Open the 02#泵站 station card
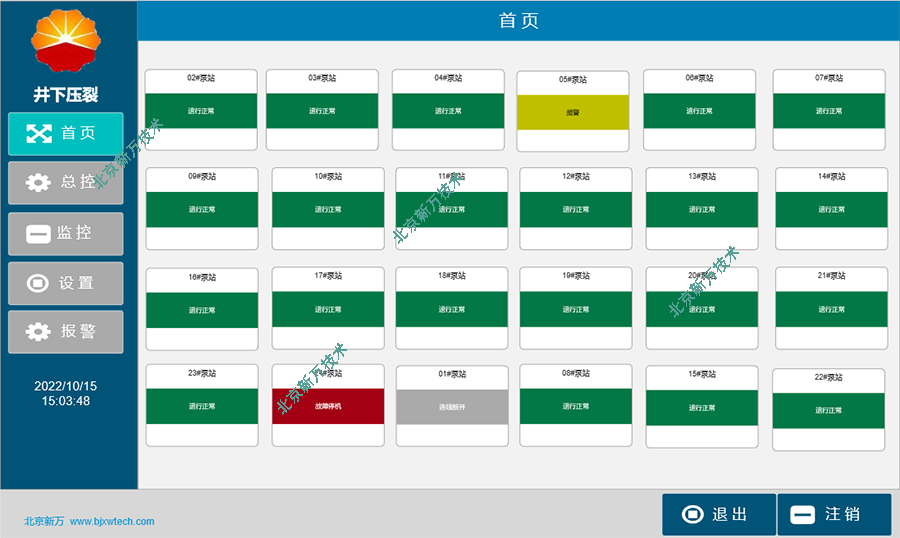 tap(201, 110)
